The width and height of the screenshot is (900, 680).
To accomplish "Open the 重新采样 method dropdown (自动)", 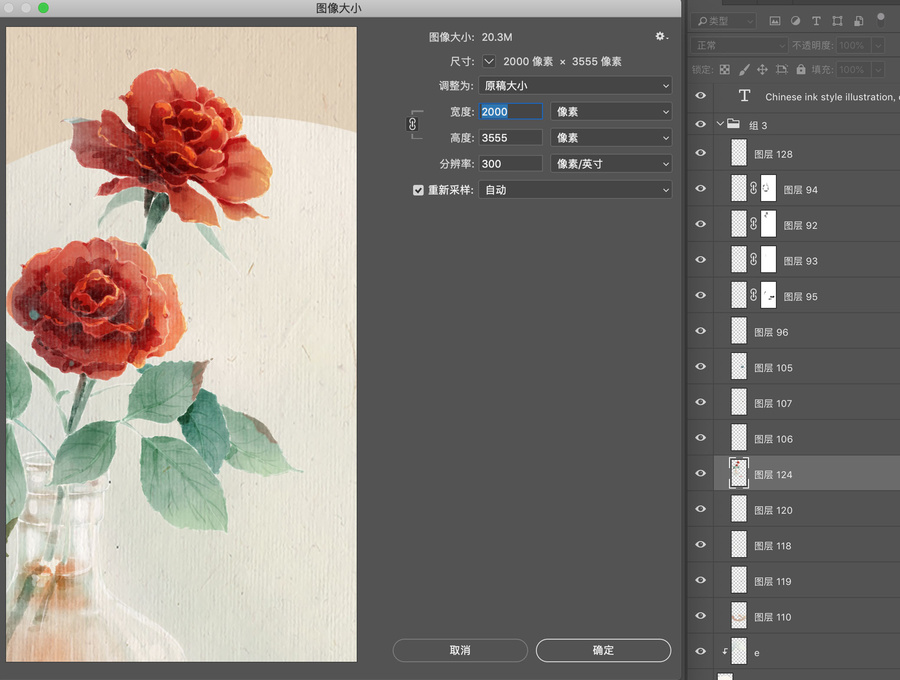I will 575,190.
